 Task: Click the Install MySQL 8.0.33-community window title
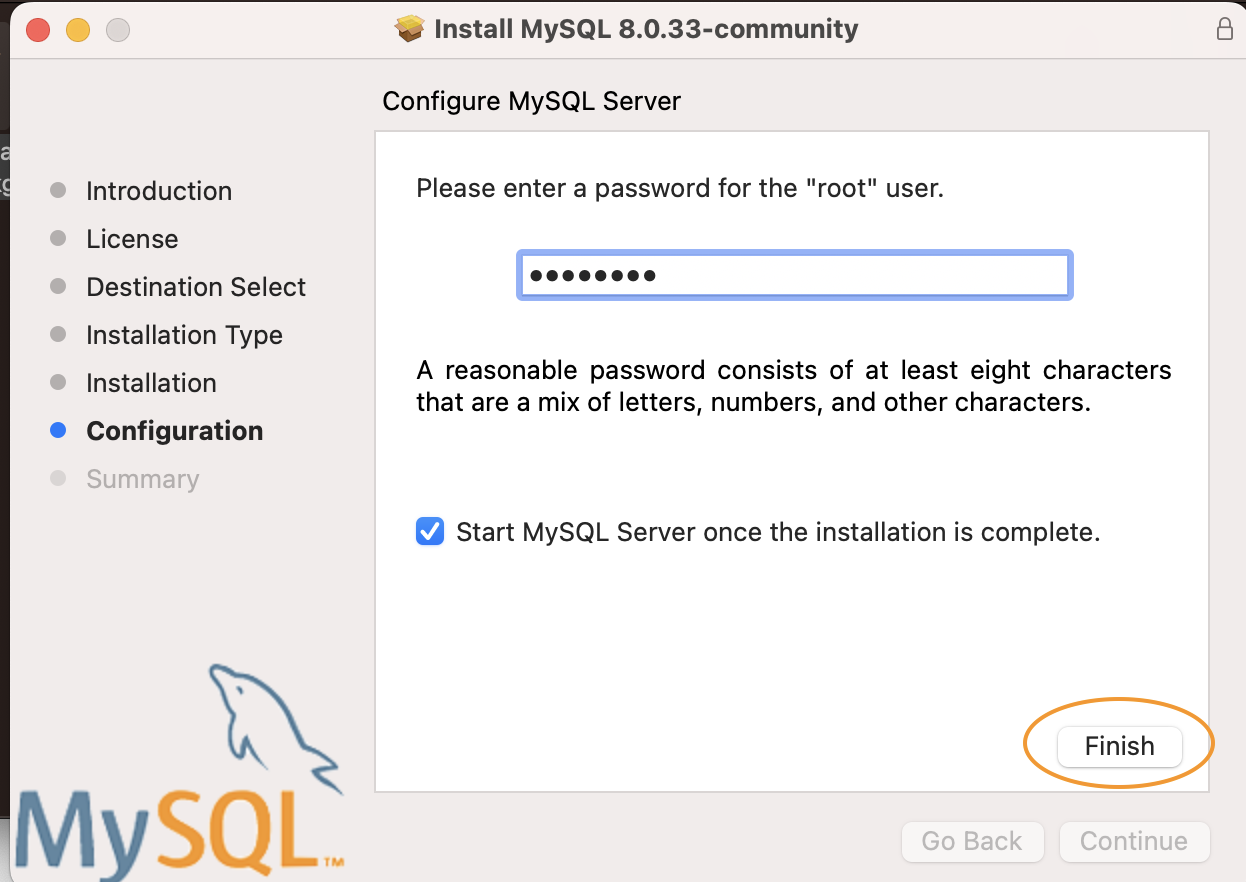click(646, 29)
